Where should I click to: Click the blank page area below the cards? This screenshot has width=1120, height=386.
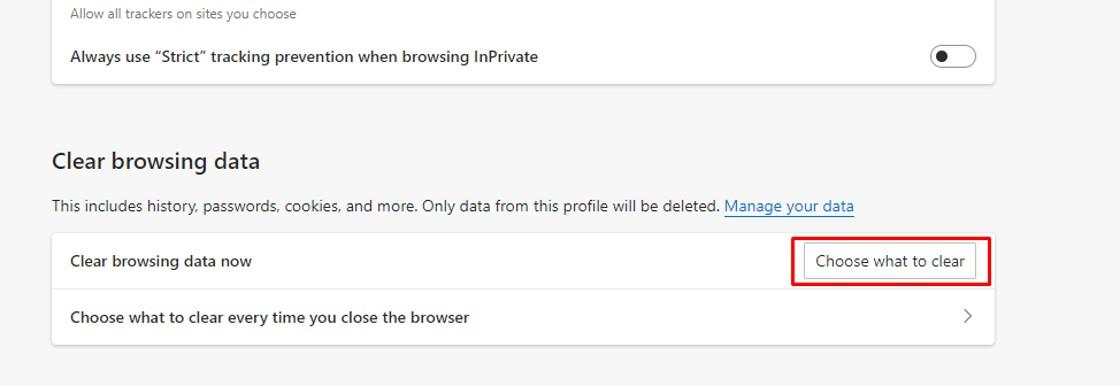click(523, 366)
